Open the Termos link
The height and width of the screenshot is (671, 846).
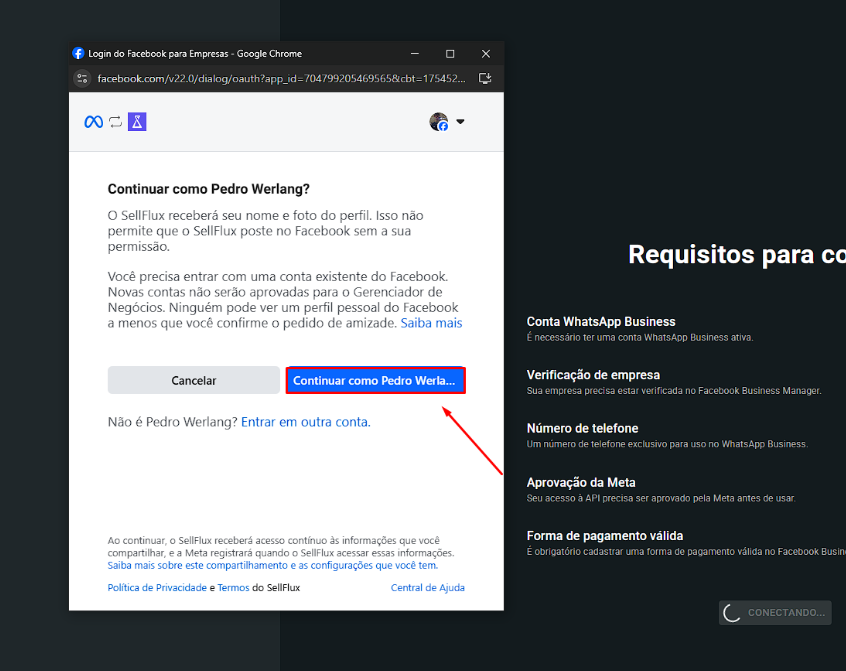(233, 587)
